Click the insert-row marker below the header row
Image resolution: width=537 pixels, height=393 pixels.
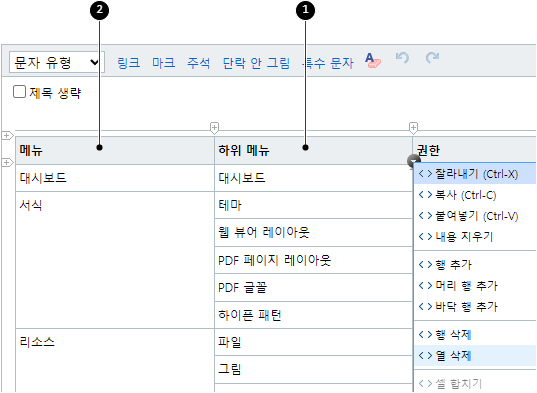pyautogui.click(x=7, y=162)
